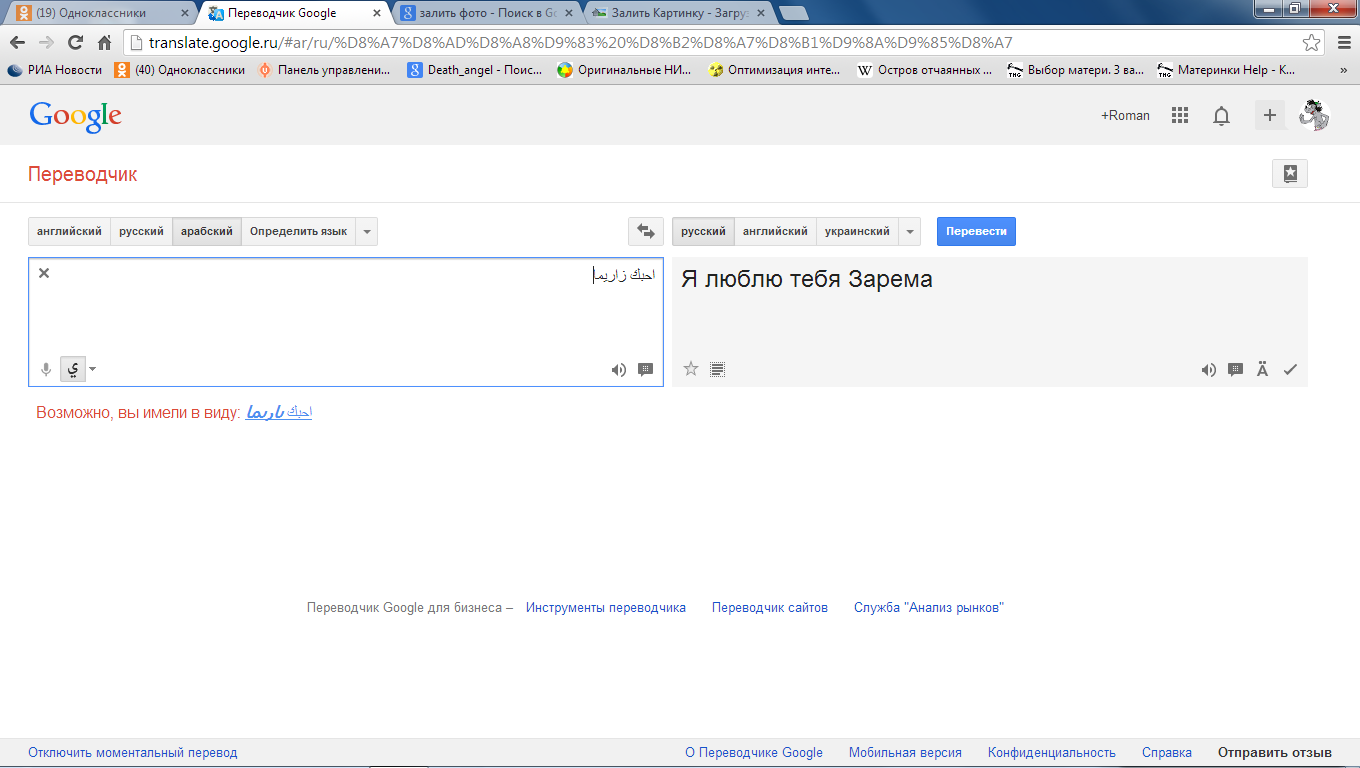Click source text phrase/example speech-bubble icon
This screenshot has width=1360, height=768.
(645, 369)
